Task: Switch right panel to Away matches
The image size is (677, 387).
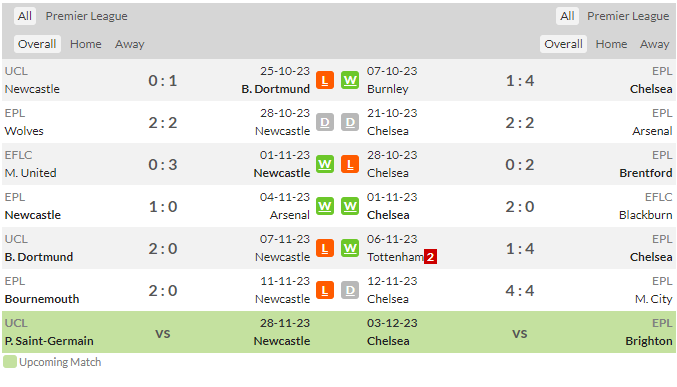Action: 654,44
